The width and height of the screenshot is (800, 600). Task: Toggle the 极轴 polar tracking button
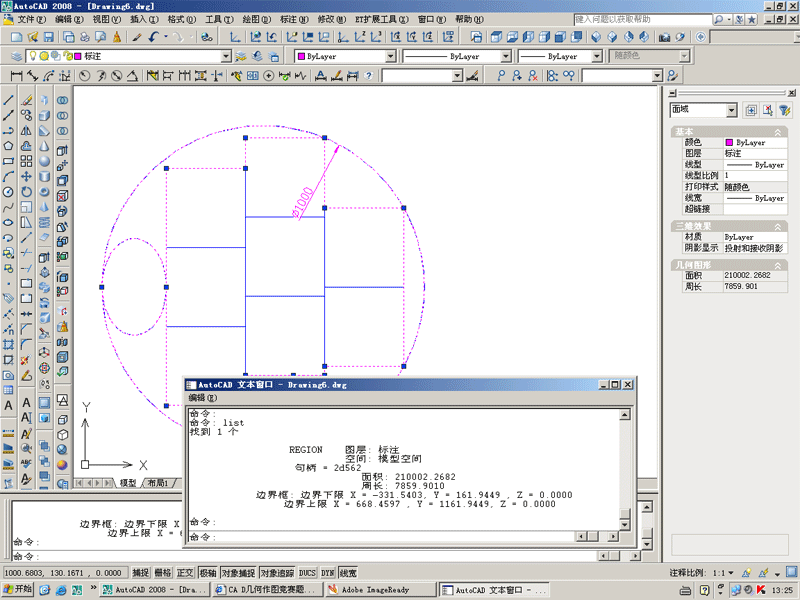[x=207, y=573]
